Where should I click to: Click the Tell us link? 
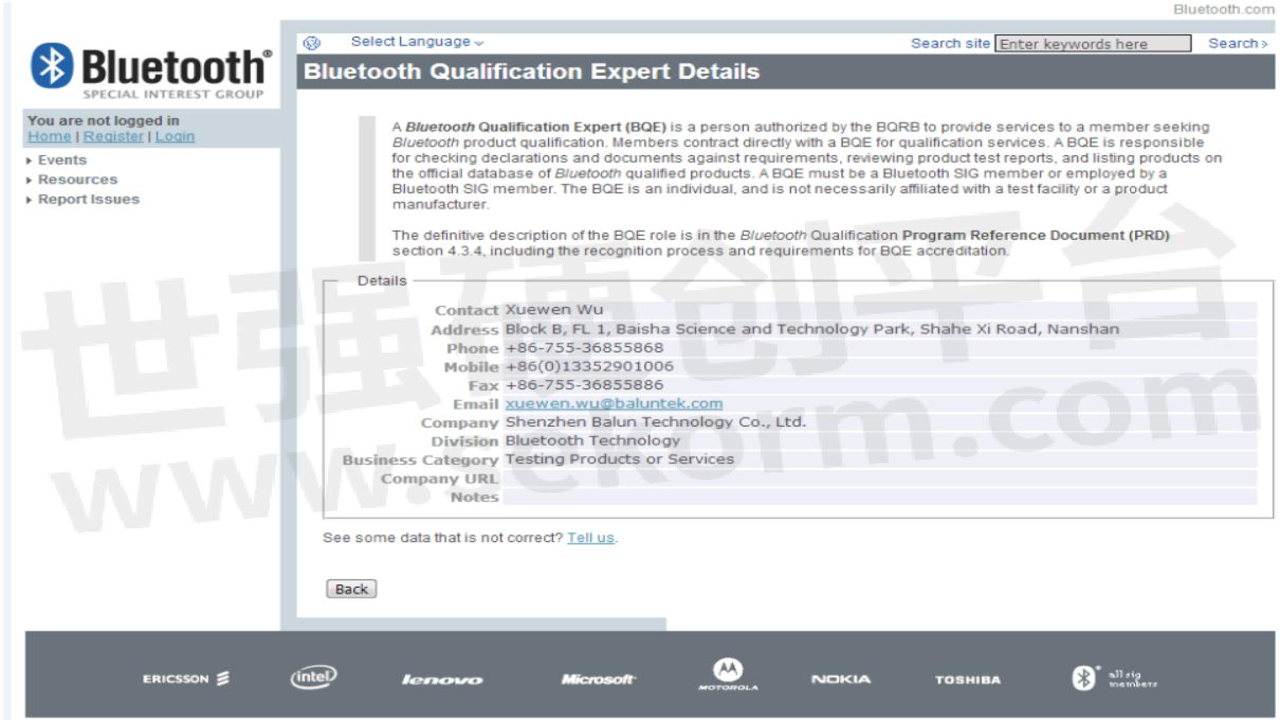pyautogui.click(x=591, y=538)
